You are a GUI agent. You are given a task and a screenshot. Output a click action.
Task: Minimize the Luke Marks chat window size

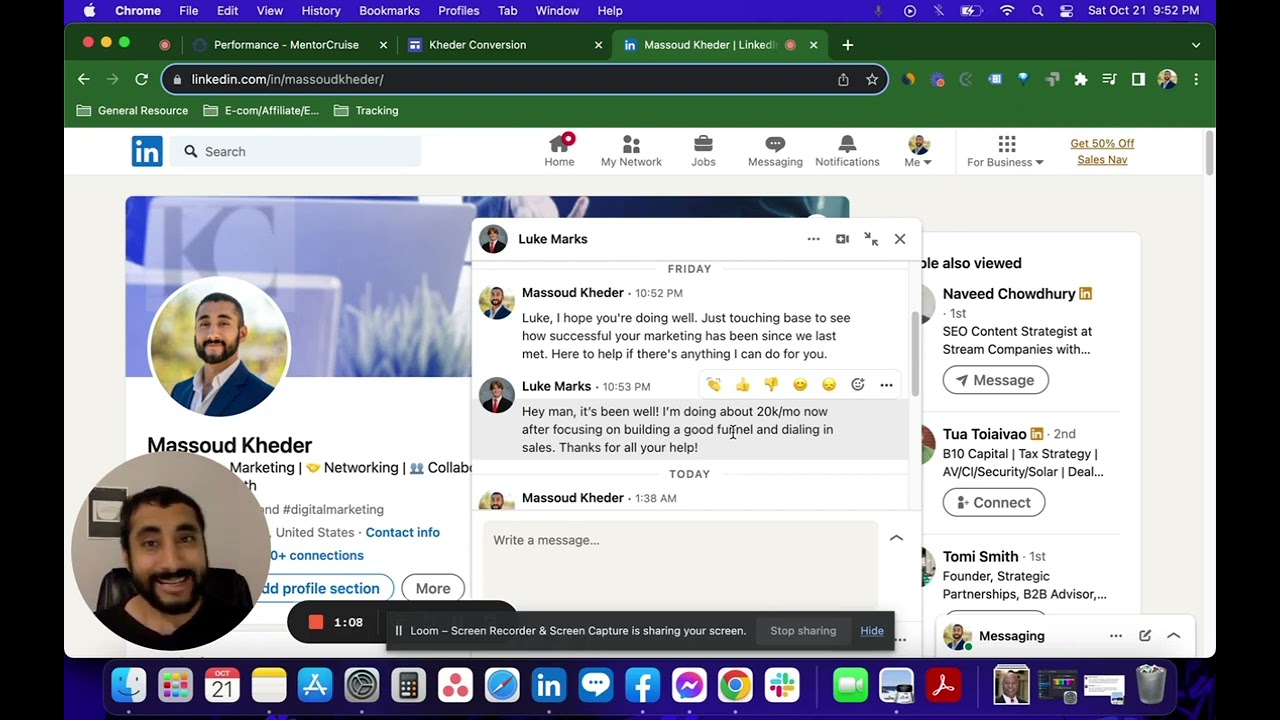pos(871,239)
